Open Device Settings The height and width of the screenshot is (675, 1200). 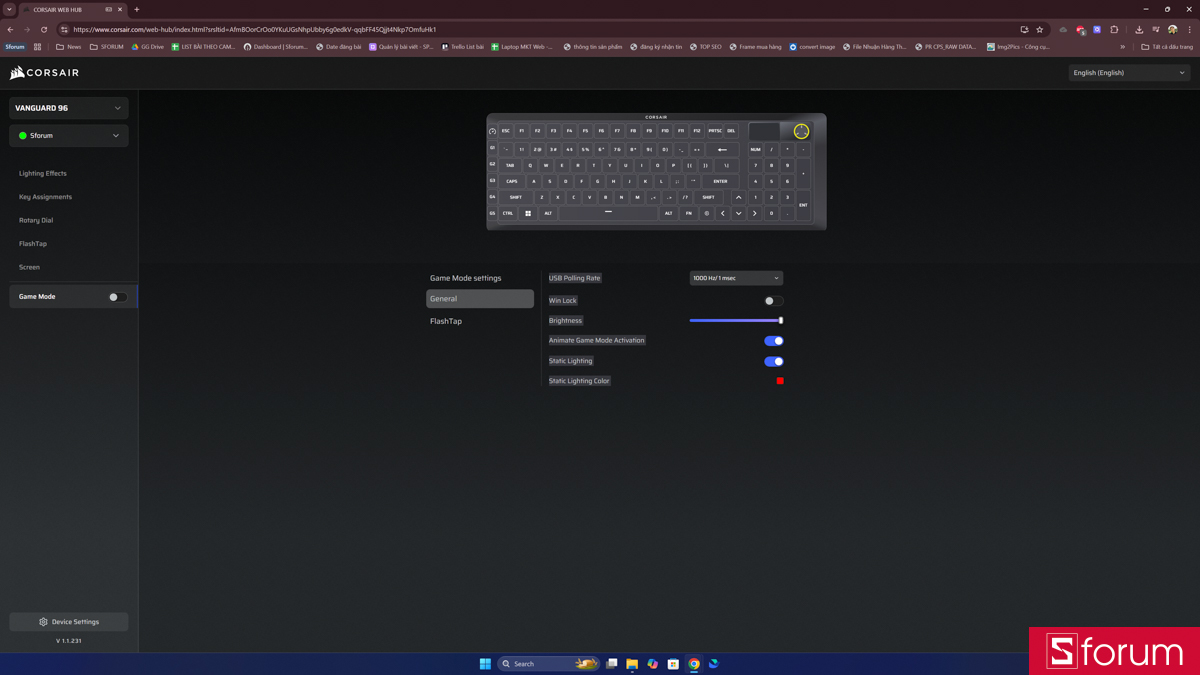pyautogui.click(x=68, y=622)
